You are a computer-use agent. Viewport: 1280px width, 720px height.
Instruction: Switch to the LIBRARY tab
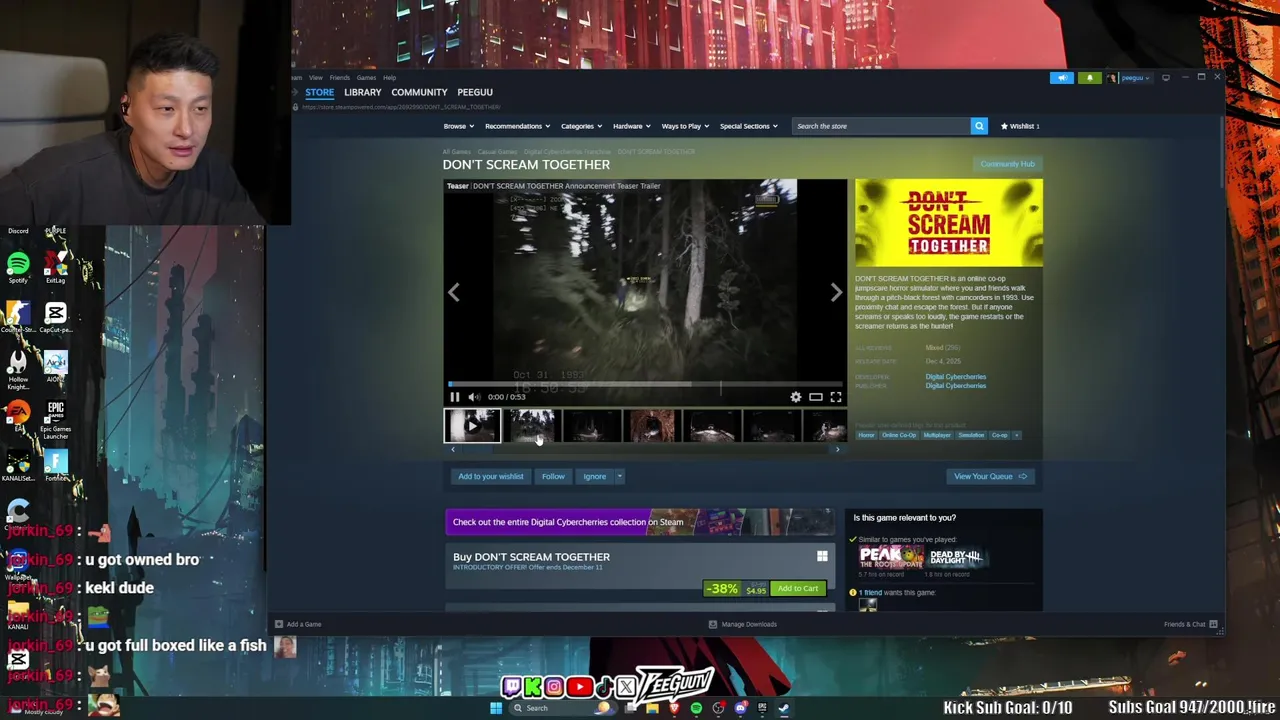[x=362, y=92]
